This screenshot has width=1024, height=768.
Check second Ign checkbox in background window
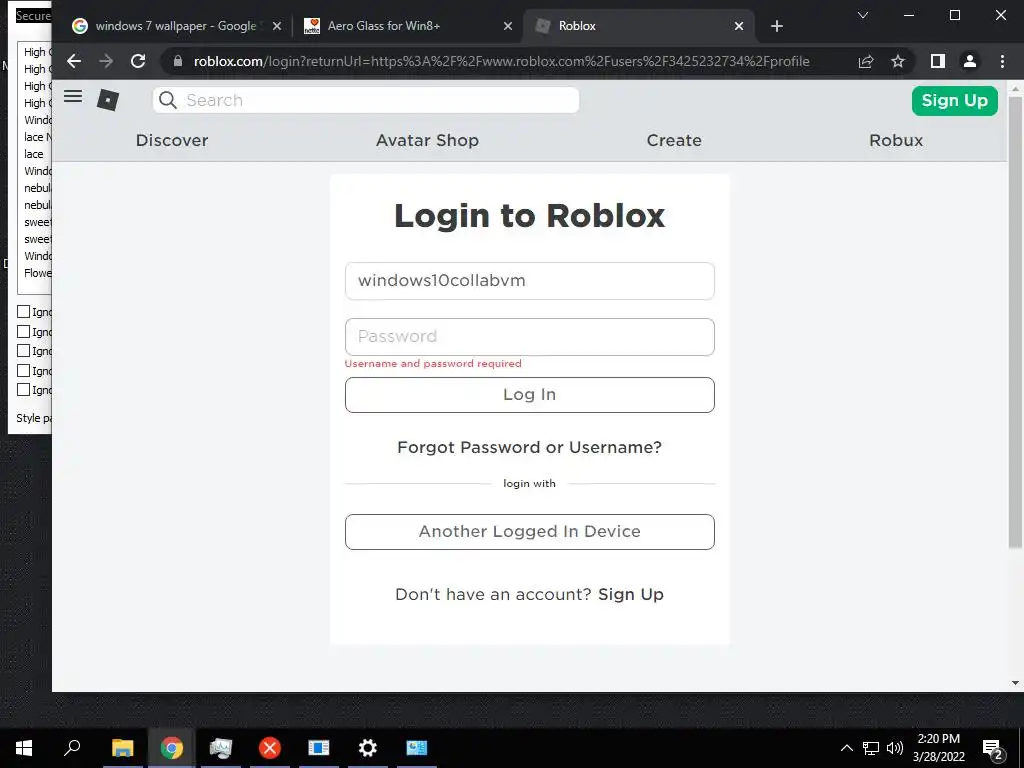click(24, 331)
